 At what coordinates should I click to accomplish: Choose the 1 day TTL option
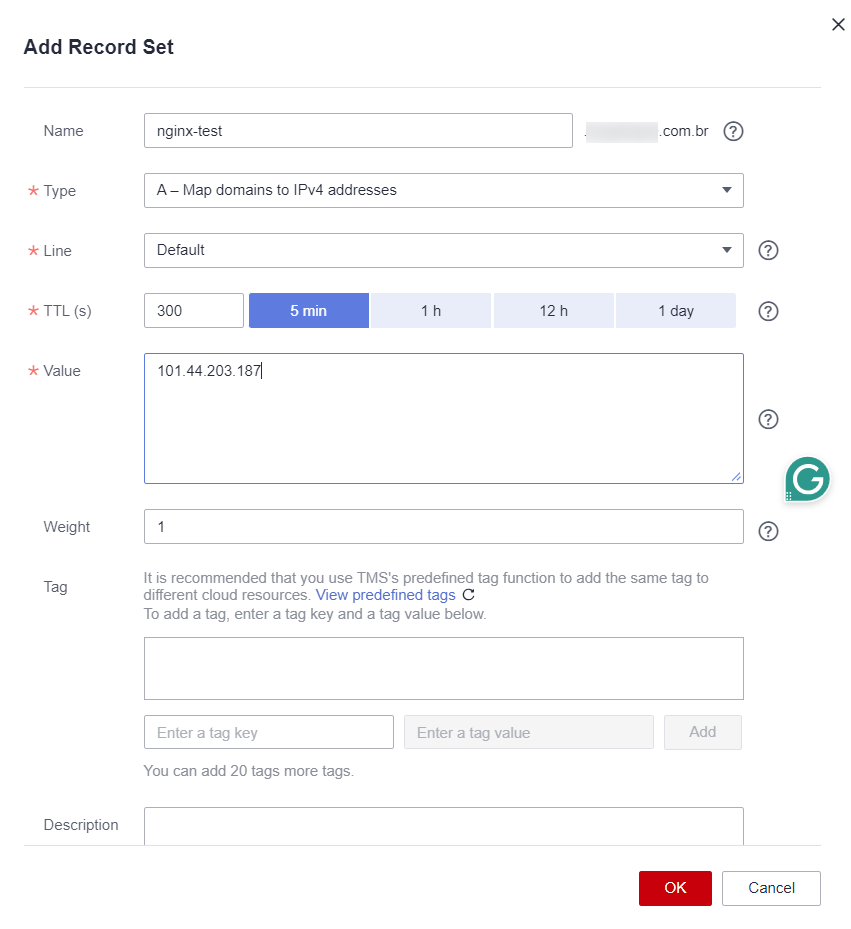[x=676, y=311]
